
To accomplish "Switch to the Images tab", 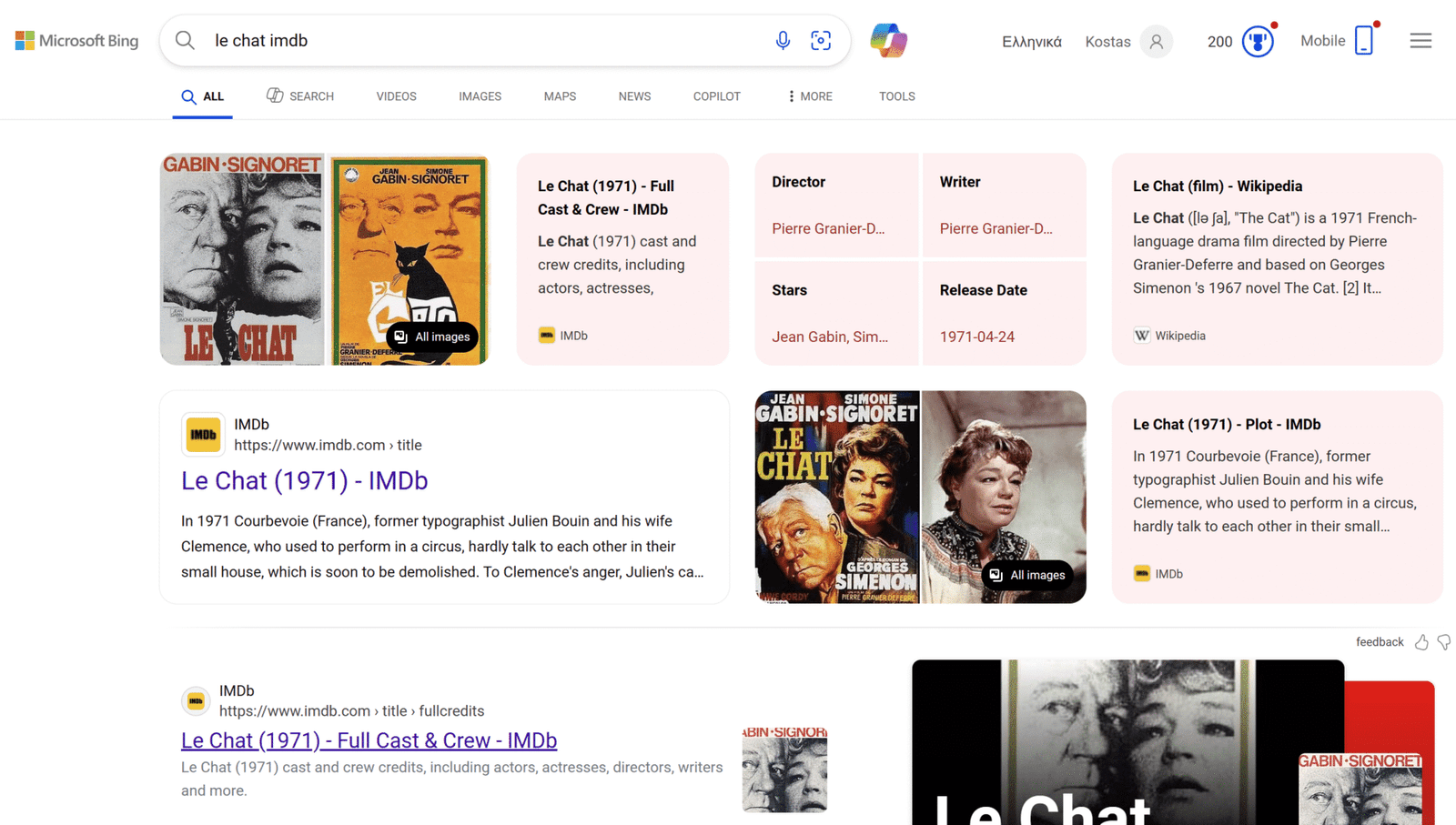I will tap(480, 96).
